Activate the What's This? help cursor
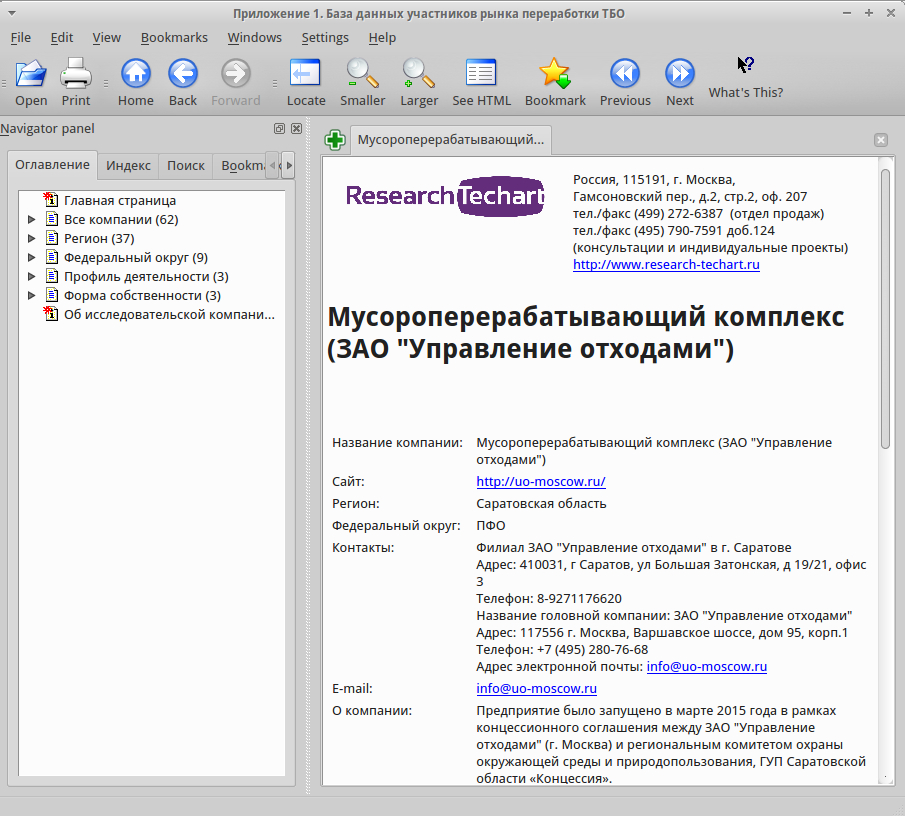 click(746, 65)
